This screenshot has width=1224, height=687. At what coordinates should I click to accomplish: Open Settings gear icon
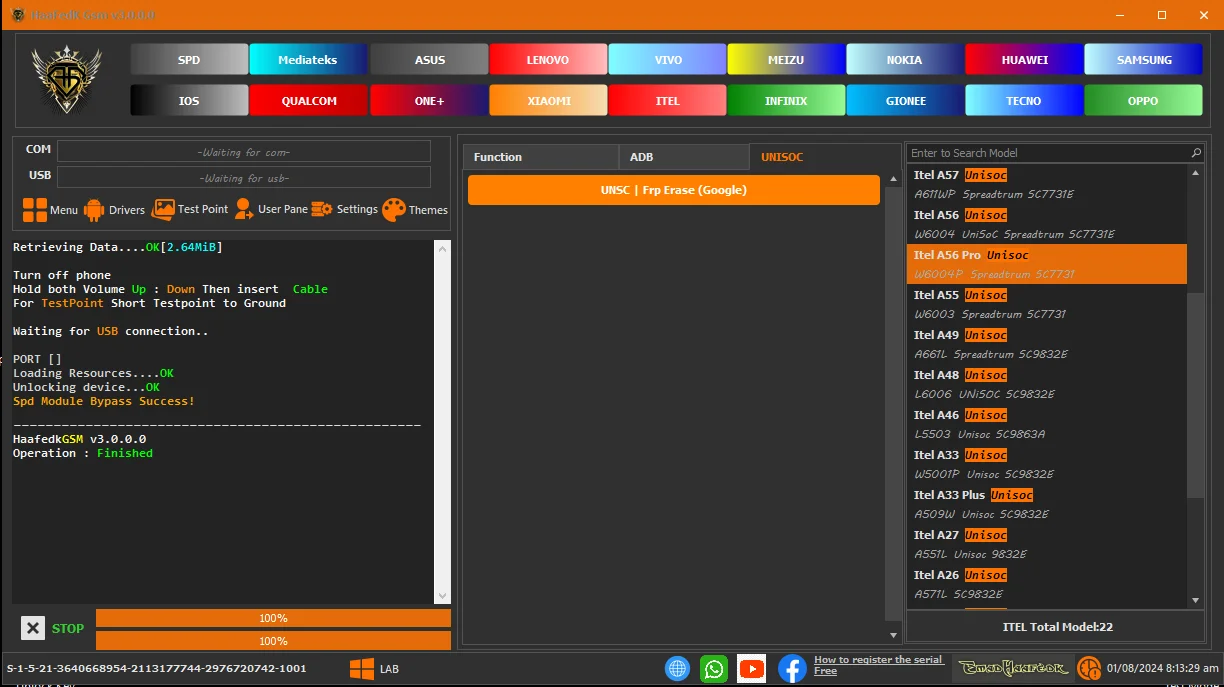tap(322, 210)
